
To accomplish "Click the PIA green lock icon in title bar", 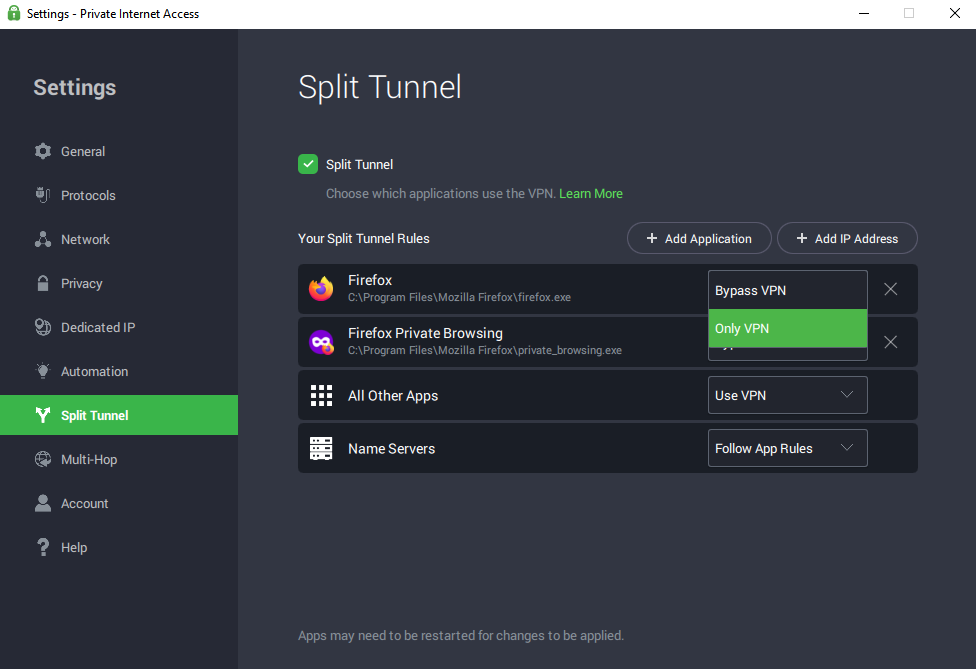I will coord(14,13).
